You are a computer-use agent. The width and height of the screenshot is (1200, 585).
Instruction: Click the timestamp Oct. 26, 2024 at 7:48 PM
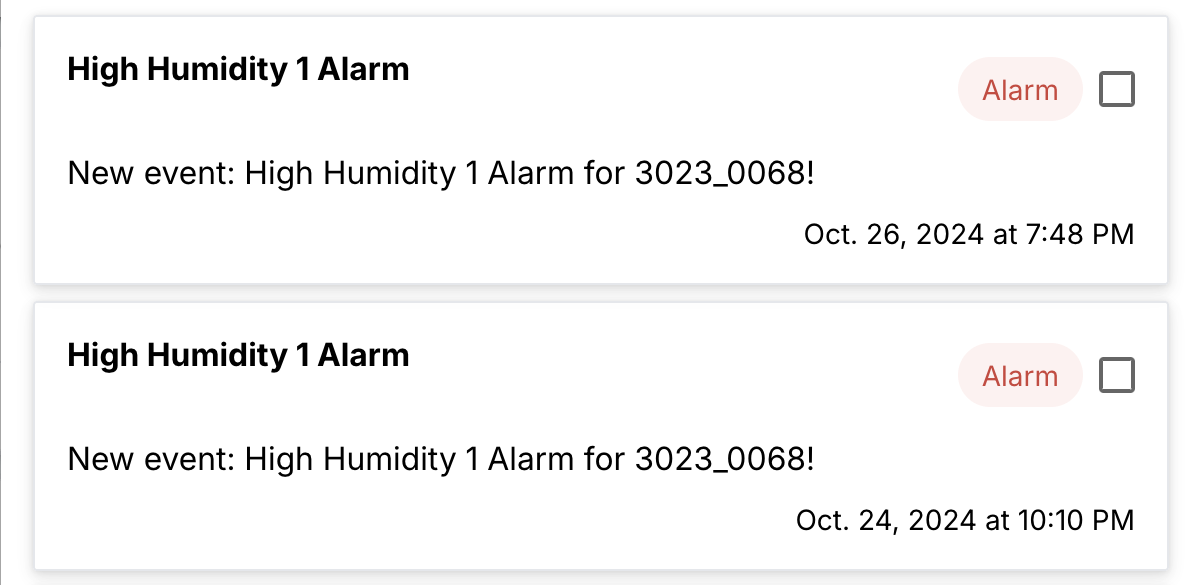(x=967, y=234)
